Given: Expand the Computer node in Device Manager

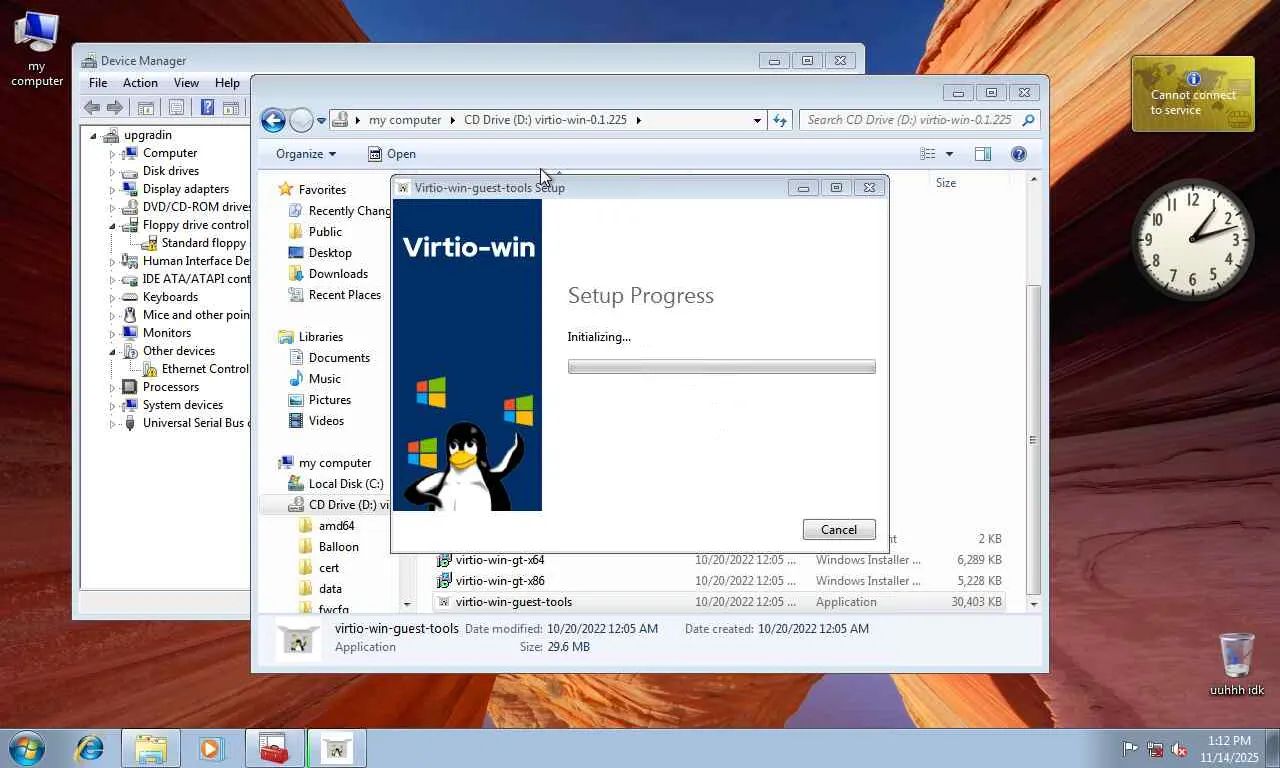Looking at the screenshot, I should [x=113, y=154].
